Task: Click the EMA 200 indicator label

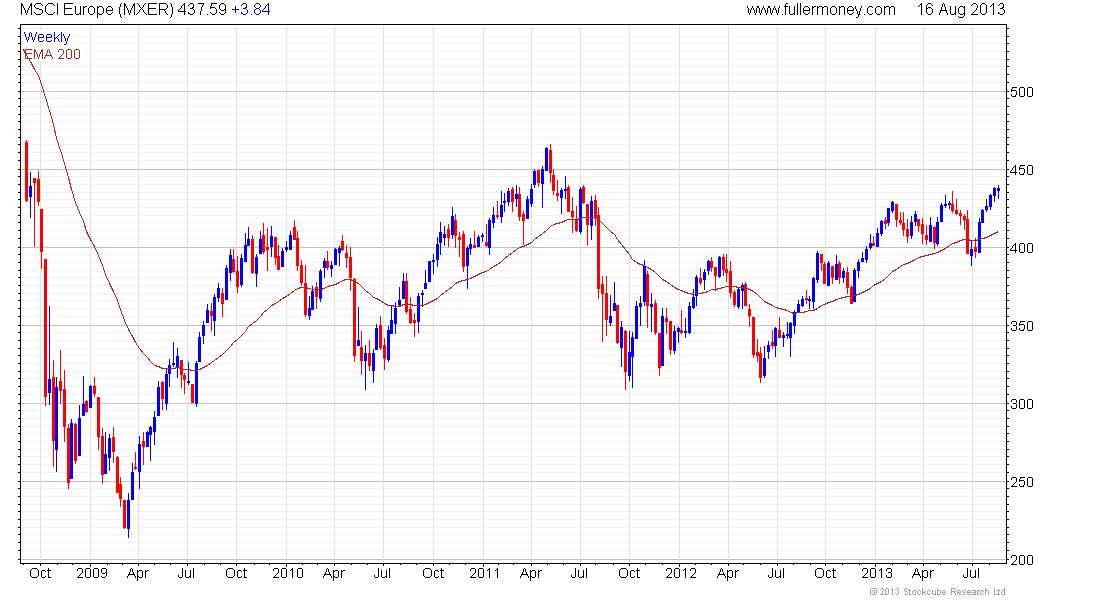Action: [53, 54]
